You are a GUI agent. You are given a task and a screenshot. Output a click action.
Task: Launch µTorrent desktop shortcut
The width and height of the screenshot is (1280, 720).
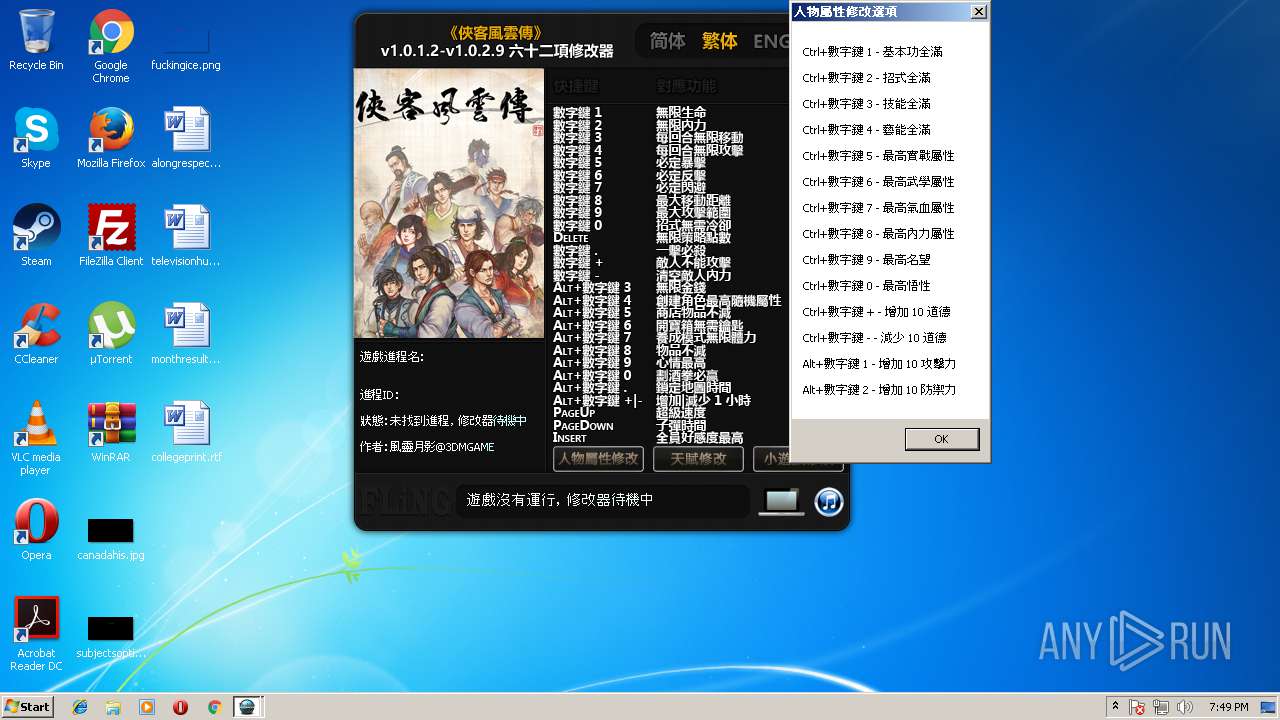[x=111, y=334]
